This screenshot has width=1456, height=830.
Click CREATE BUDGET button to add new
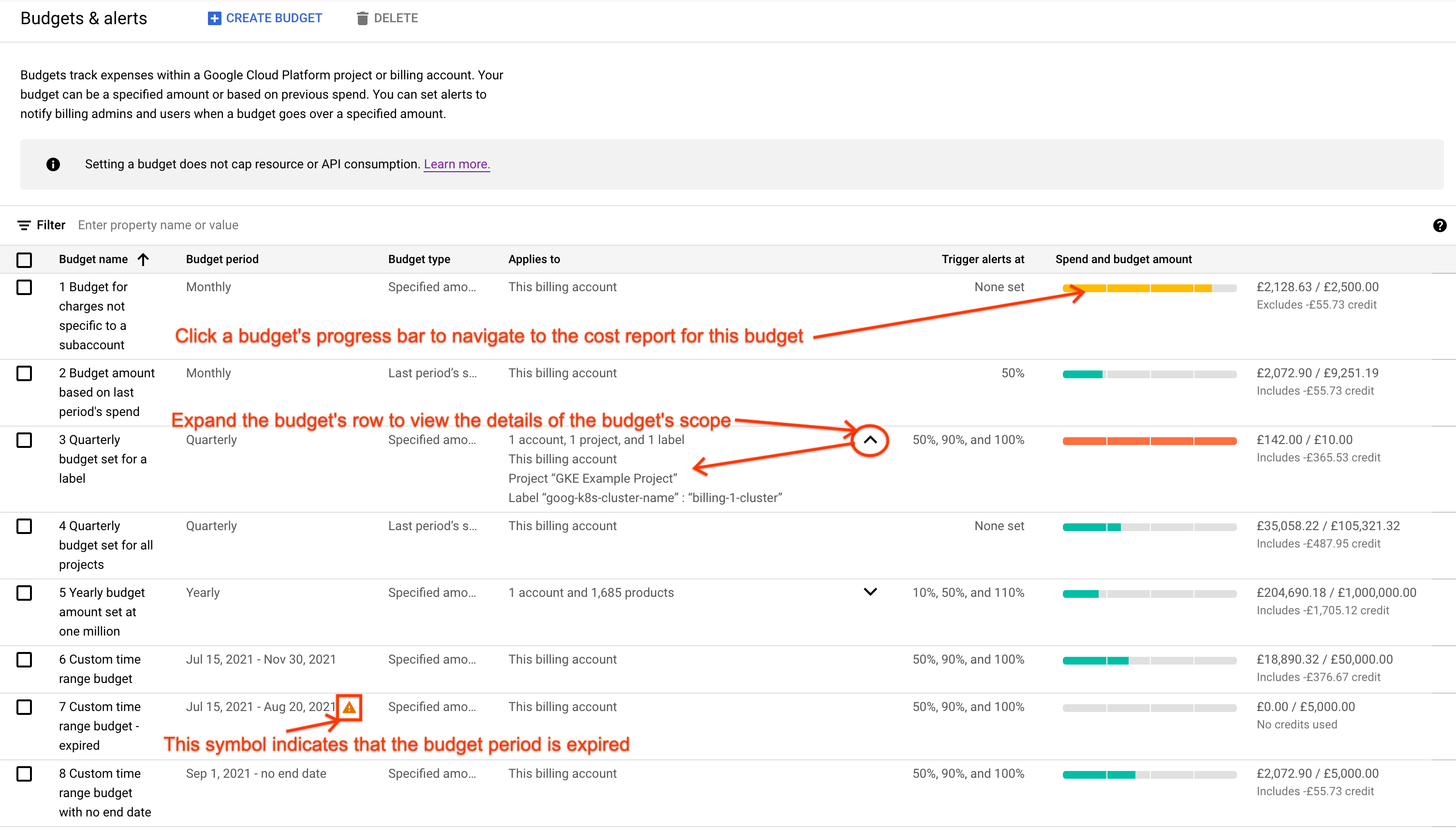point(264,17)
